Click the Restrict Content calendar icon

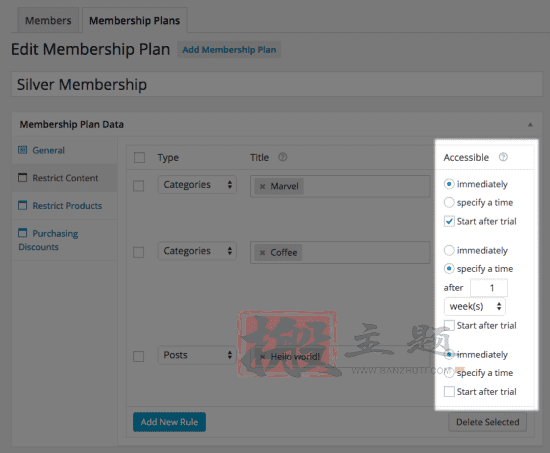coord(22,178)
